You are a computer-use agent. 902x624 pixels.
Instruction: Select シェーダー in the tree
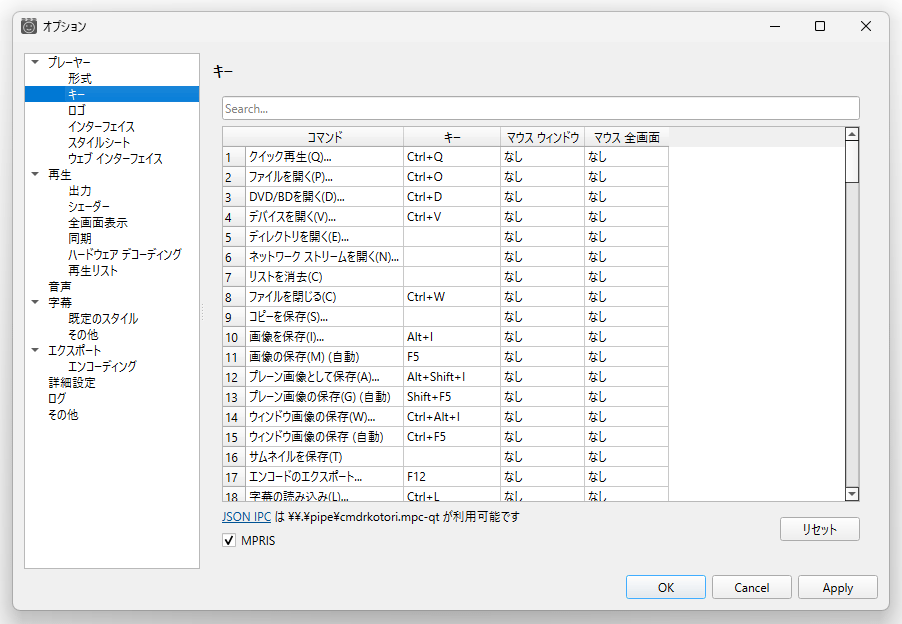tap(89, 206)
